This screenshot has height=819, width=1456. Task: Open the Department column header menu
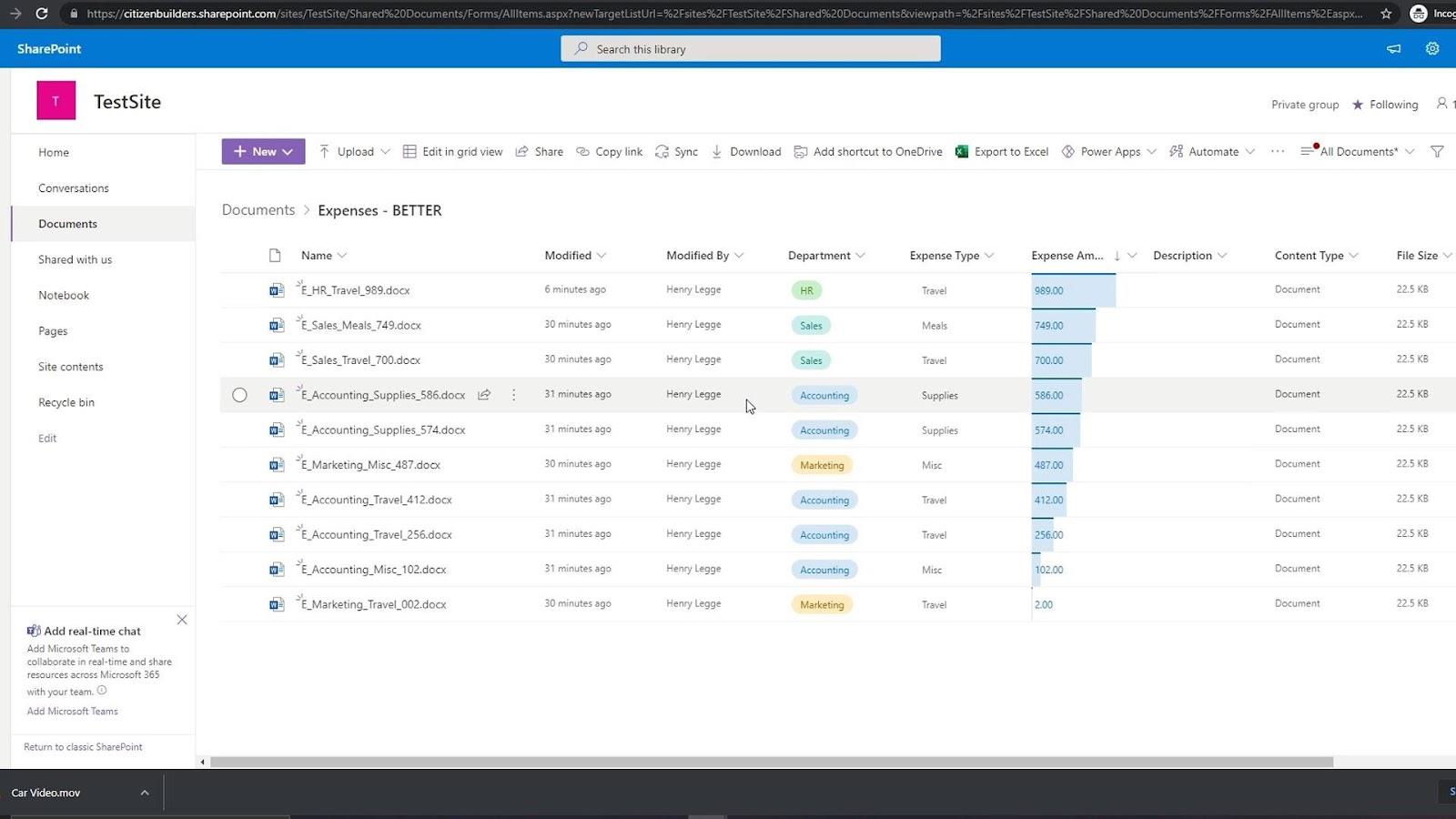click(x=826, y=256)
